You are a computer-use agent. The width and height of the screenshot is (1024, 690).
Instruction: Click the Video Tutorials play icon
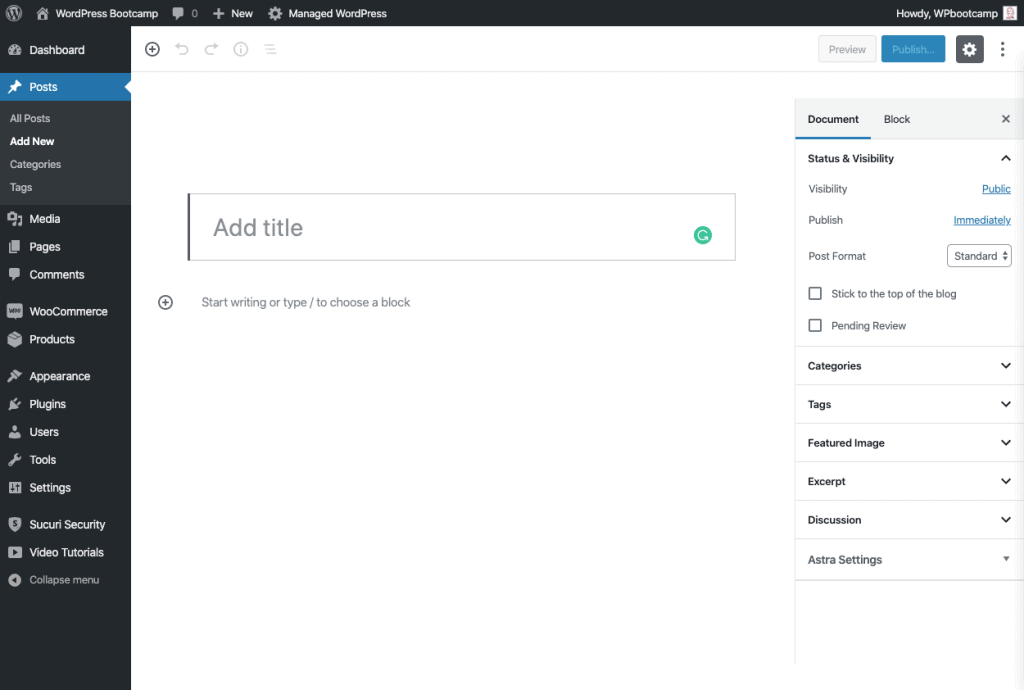point(14,552)
